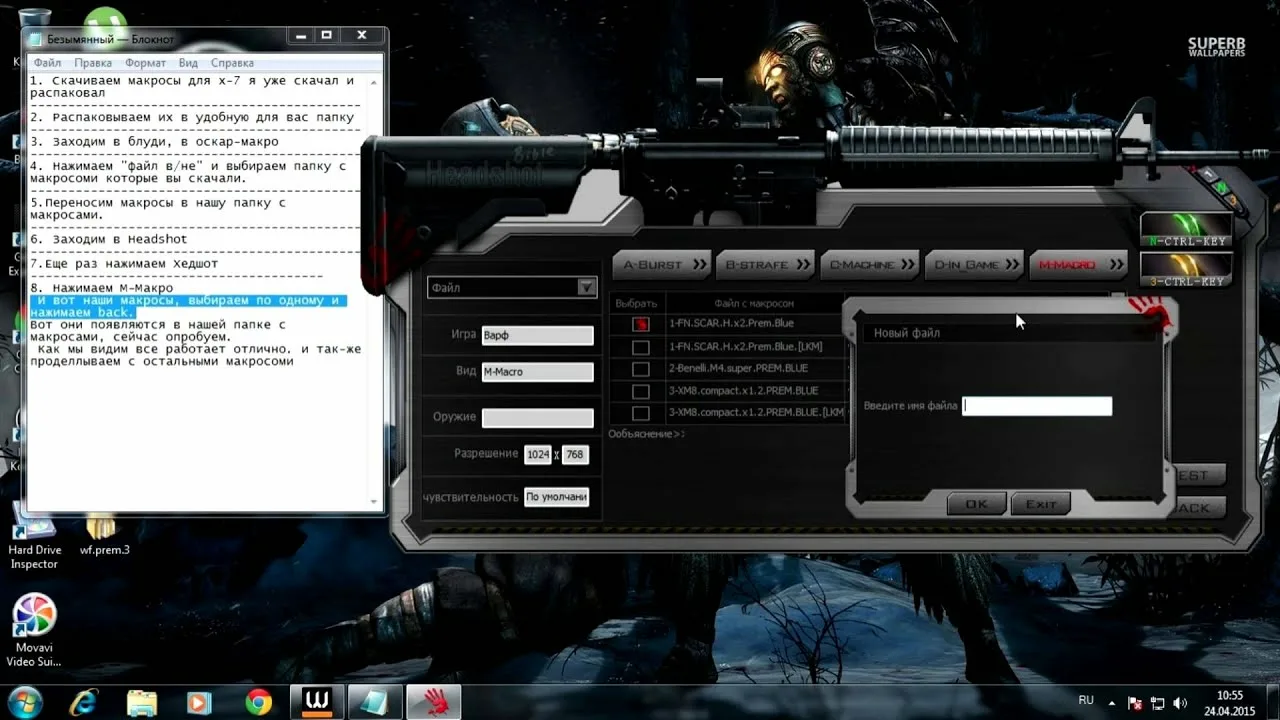Switch to the A-Burst tab
The height and width of the screenshot is (720, 1280).
(x=662, y=264)
